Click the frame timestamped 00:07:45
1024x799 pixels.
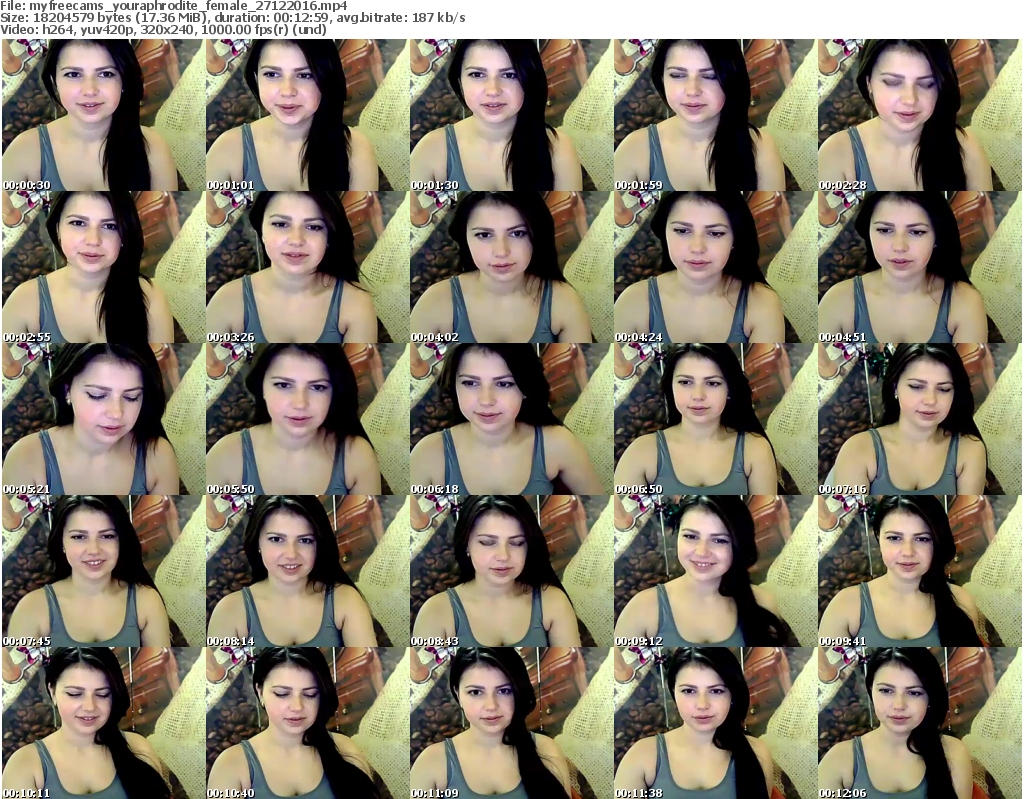[x=103, y=571]
